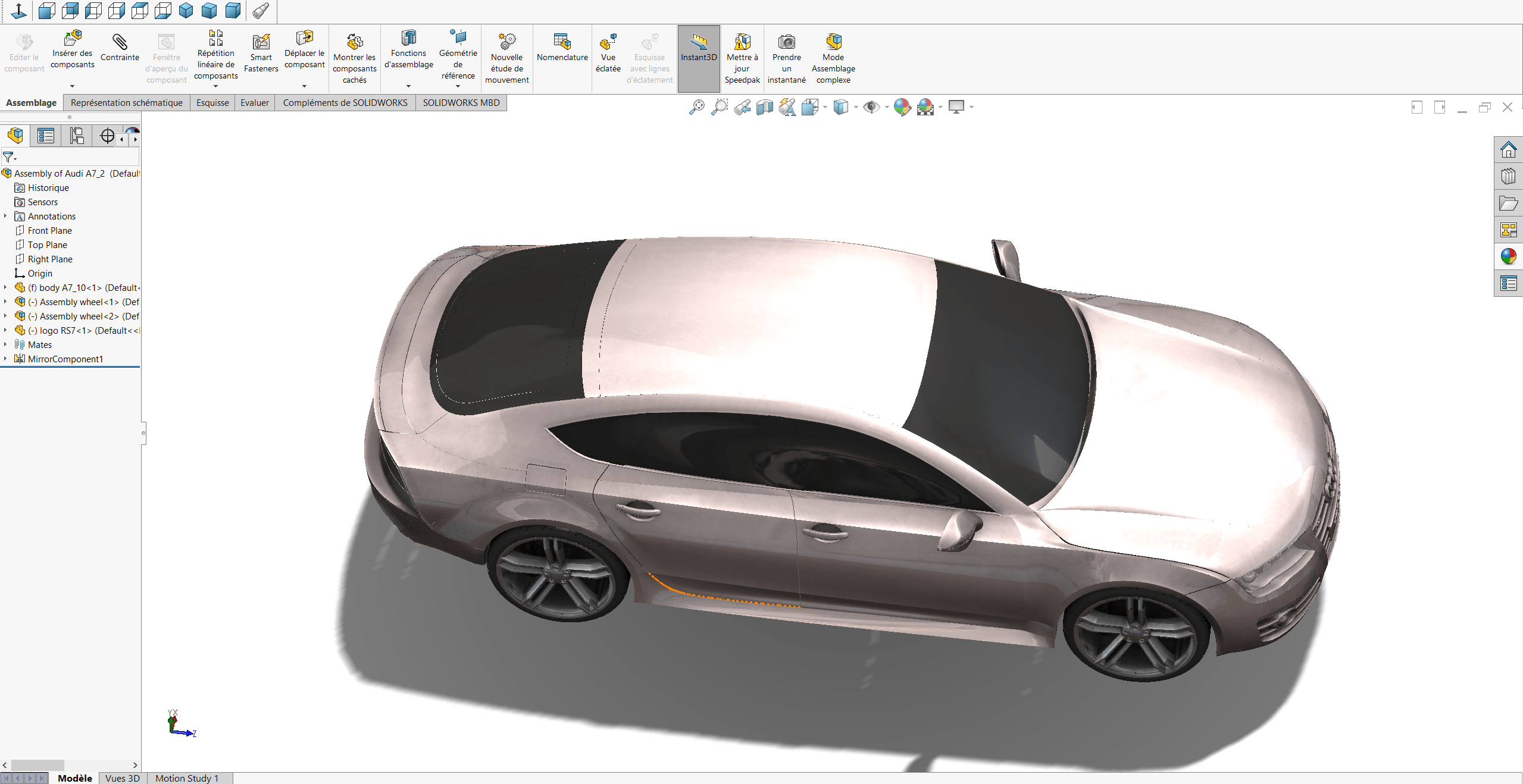Switch to Isometric view icon
Viewport: 1523px width, 784px height.
186,11
